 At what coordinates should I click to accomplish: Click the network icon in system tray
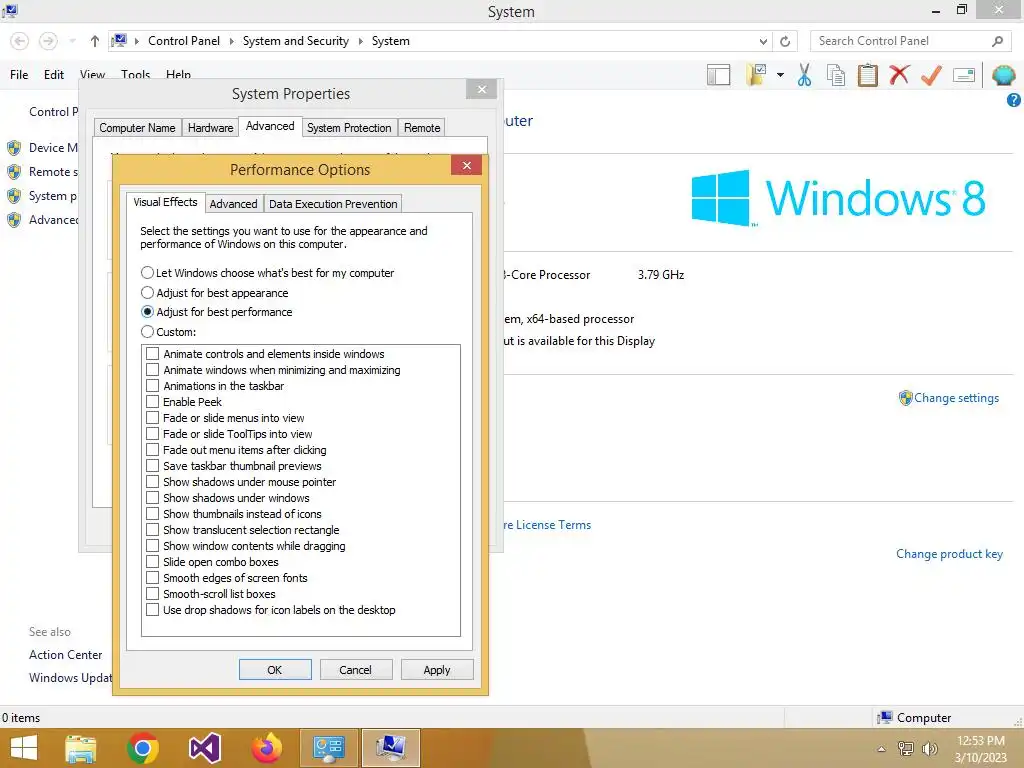(905, 748)
